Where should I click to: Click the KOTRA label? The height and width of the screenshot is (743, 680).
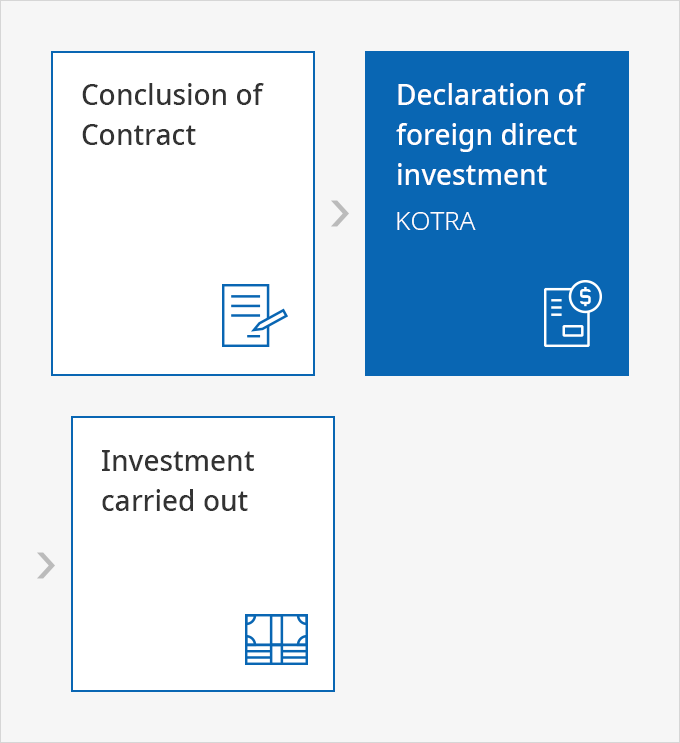(435, 221)
